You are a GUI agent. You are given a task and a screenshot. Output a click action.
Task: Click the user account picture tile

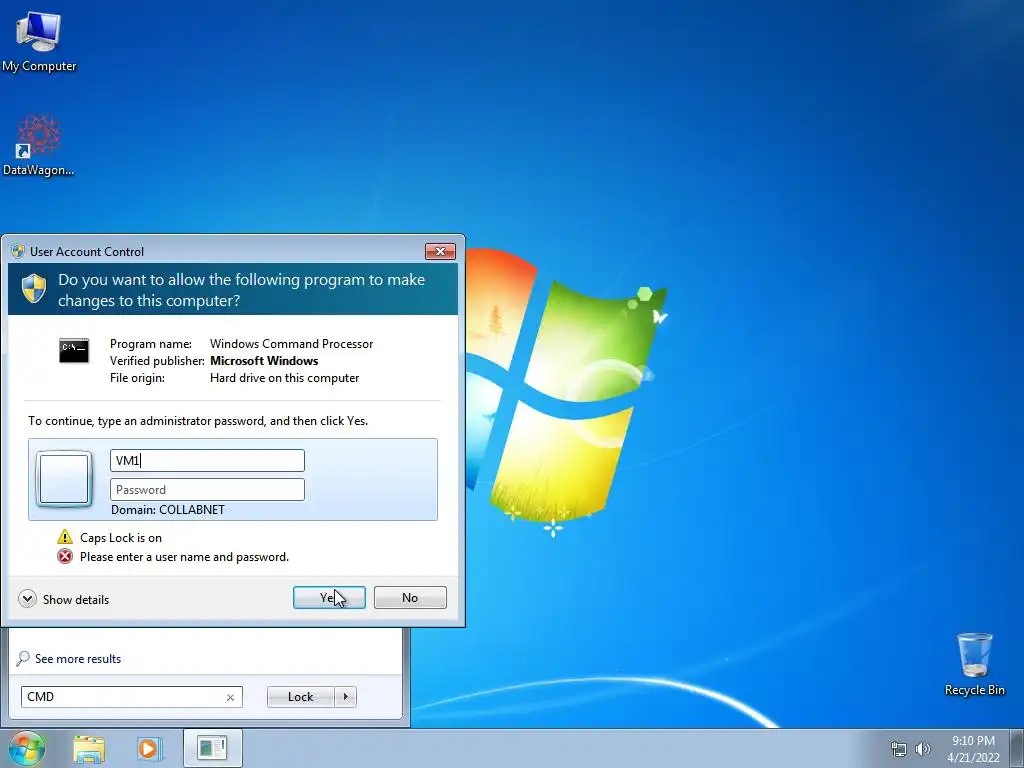click(x=64, y=479)
